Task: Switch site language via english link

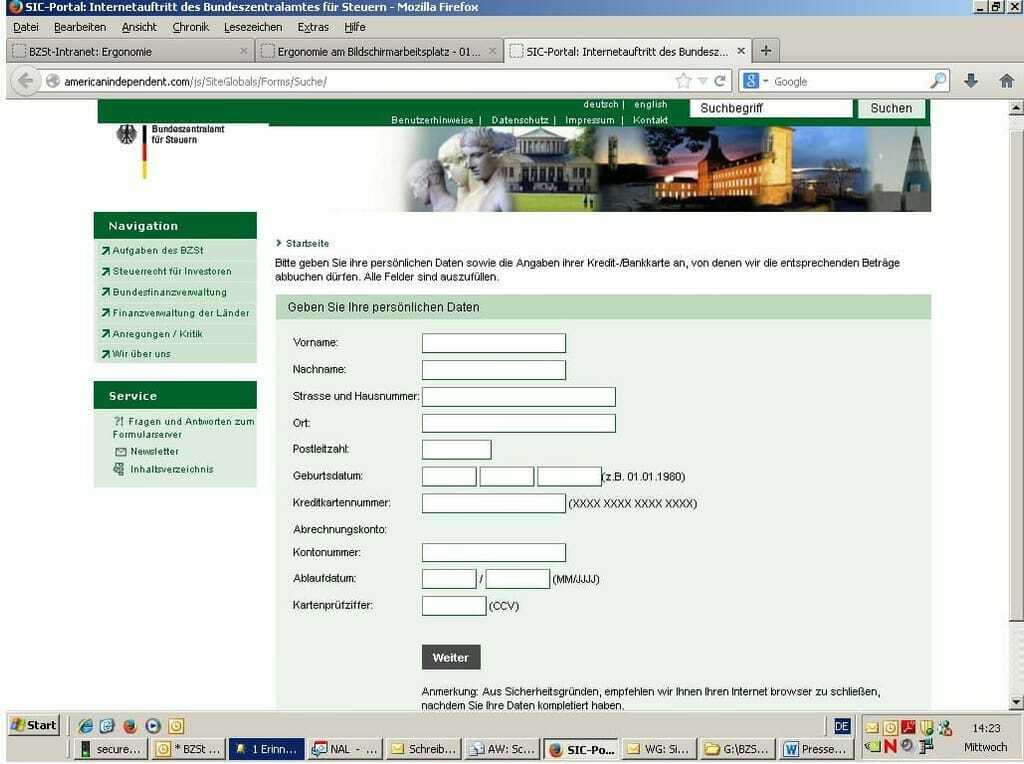Action: 650,105
